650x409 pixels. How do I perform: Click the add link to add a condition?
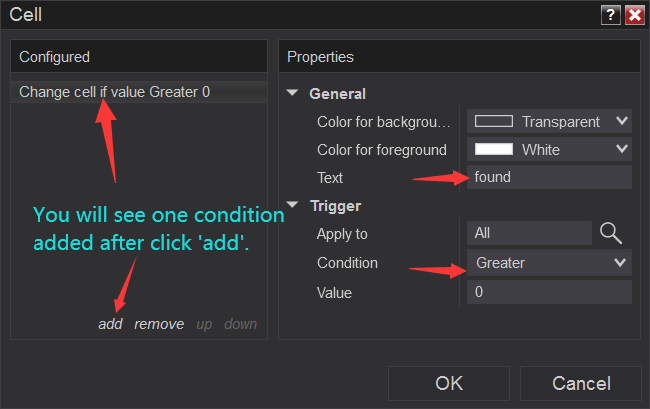click(x=110, y=324)
